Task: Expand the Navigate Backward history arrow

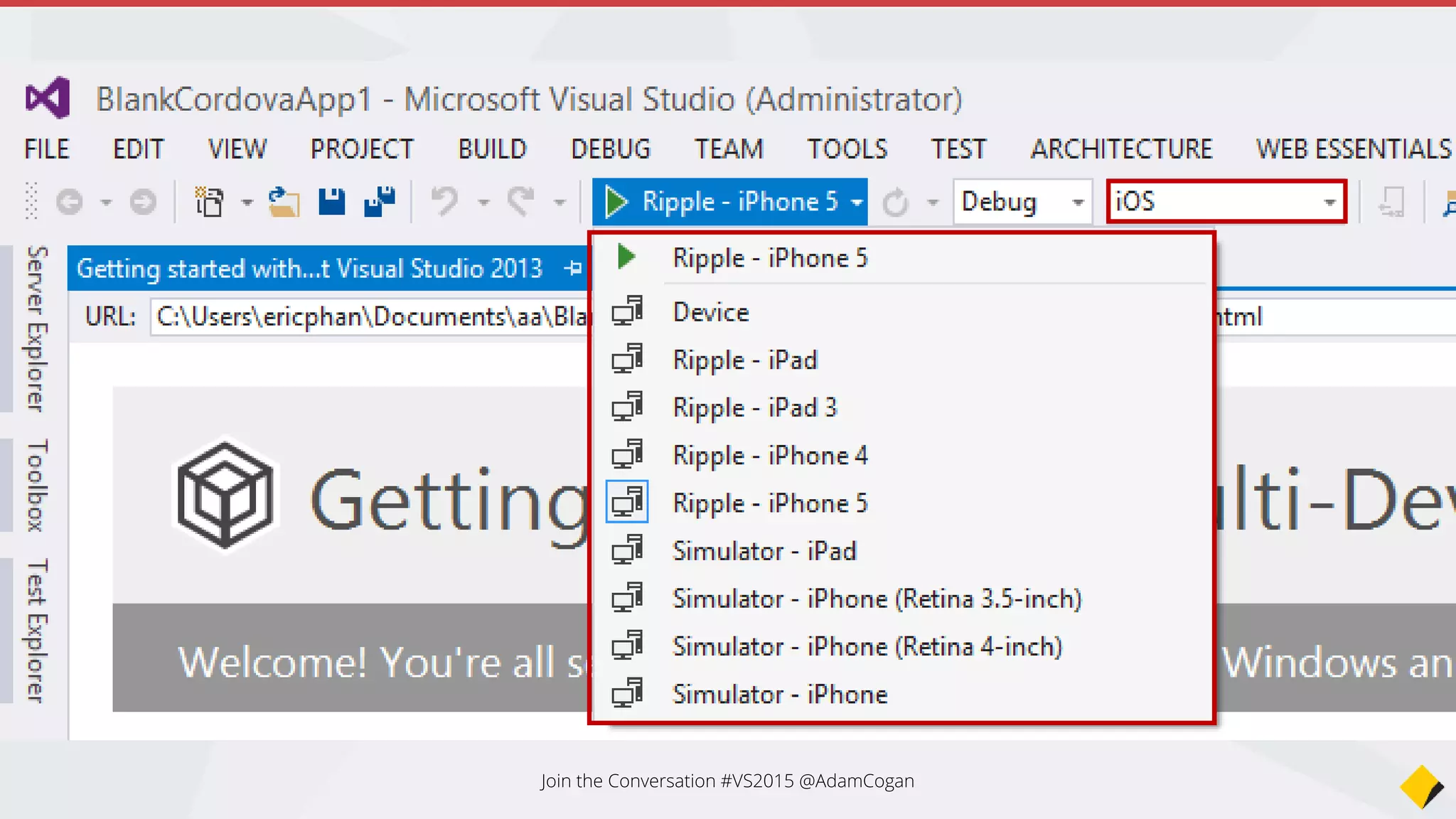Action: pyautogui.click(x=106, y=203)
